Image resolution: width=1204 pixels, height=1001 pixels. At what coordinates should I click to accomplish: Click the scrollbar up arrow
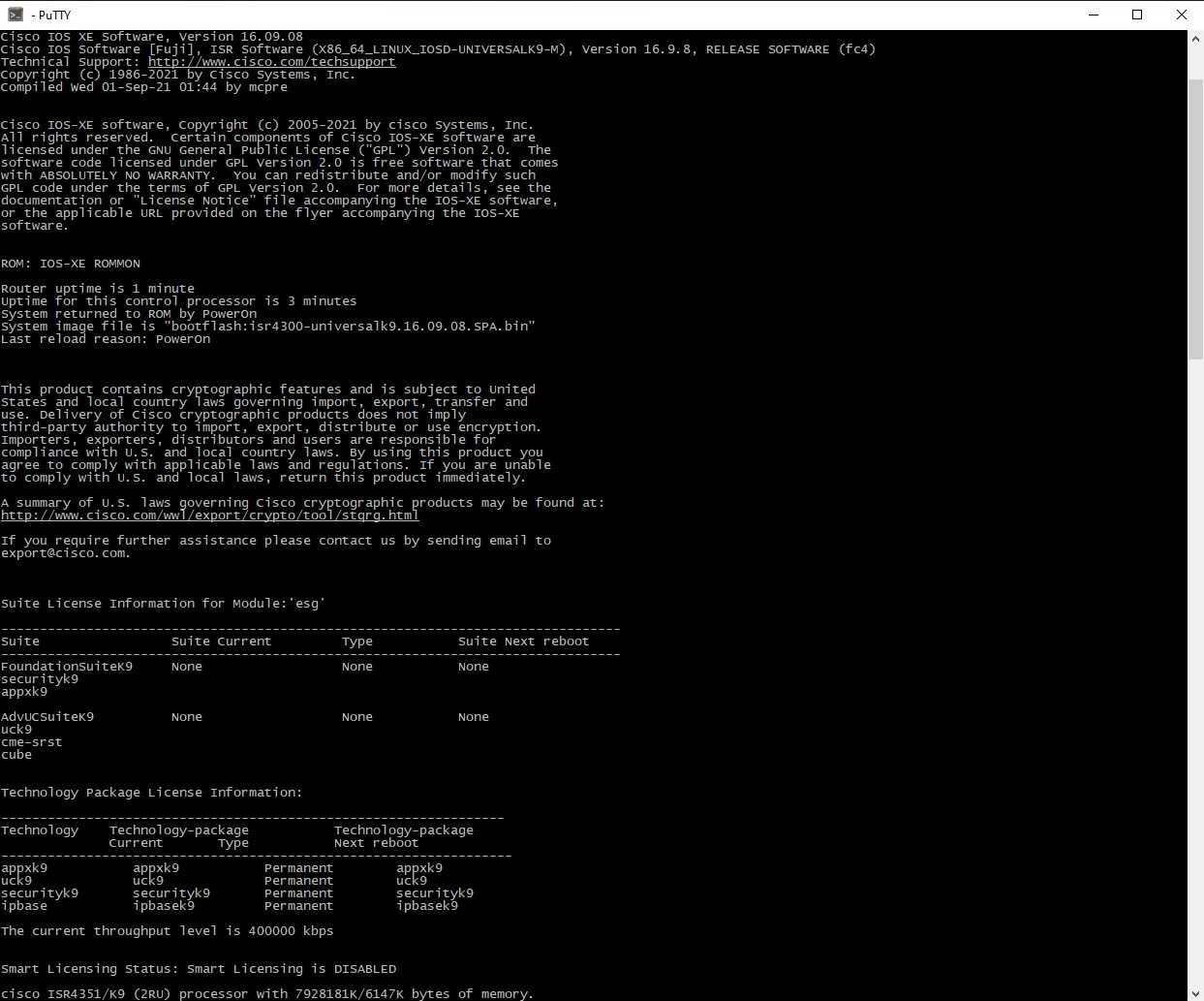pos(1195,38)
